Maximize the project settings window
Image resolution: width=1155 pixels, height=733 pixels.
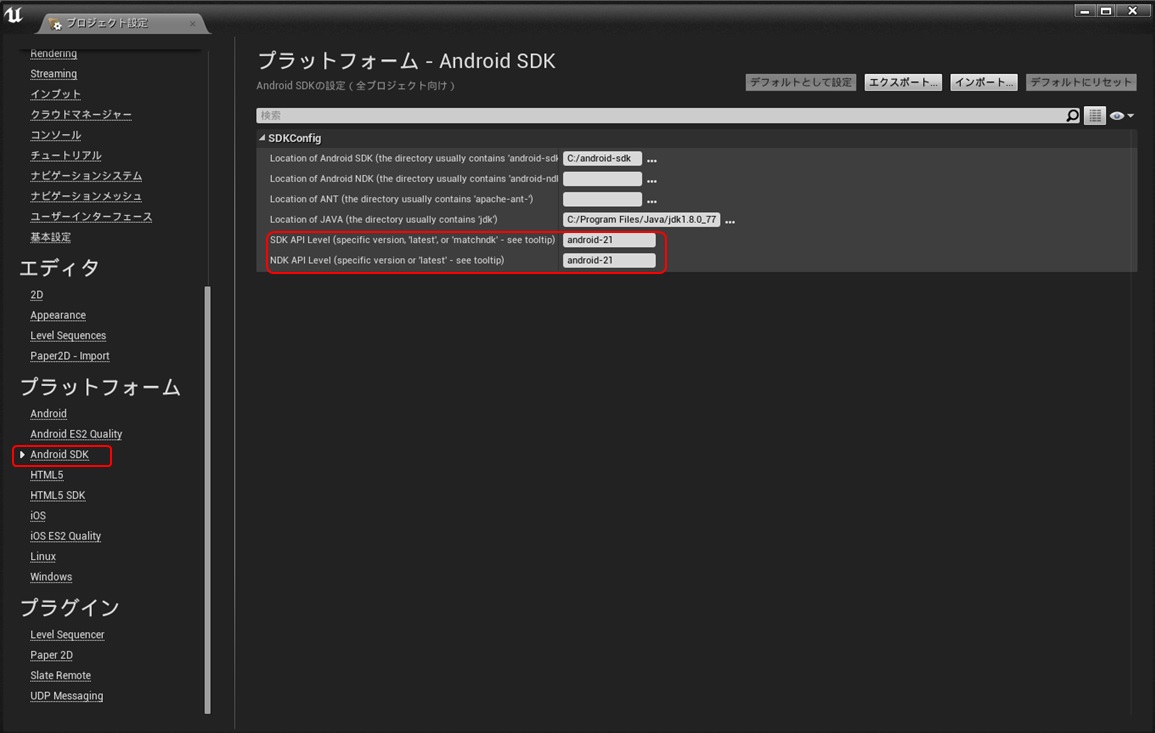click(1106, 10)
